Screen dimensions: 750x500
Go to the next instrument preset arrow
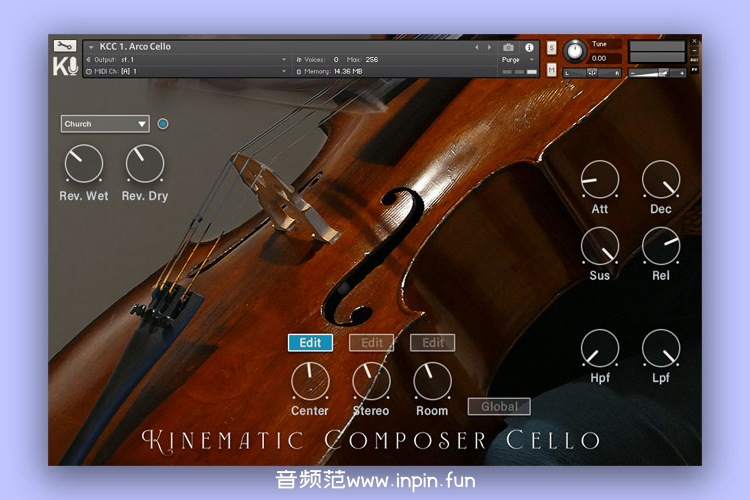coord(489,47)
